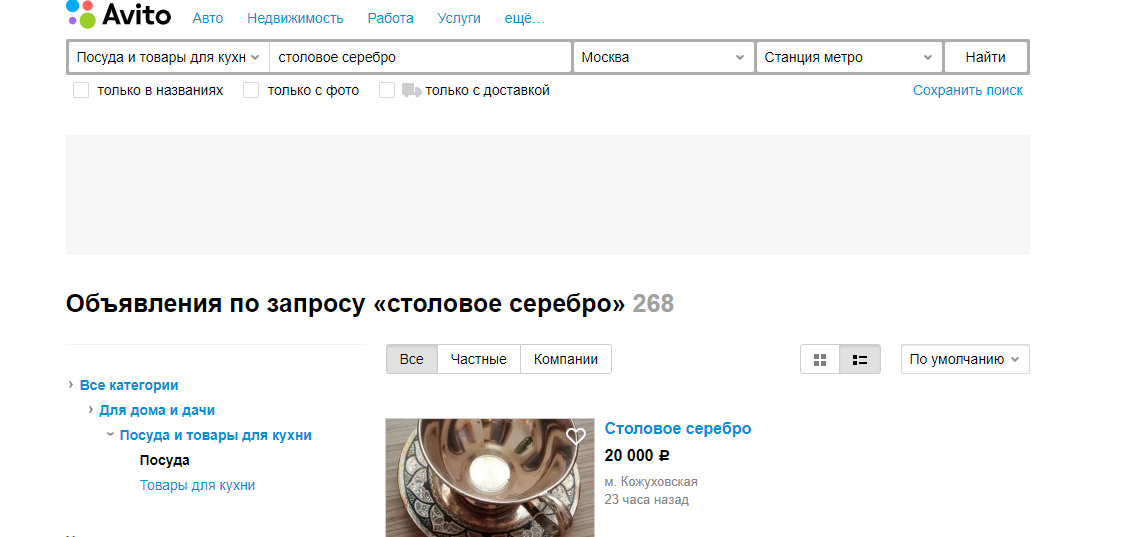Open 'Станция метро' dropdown
1122x537 pixels.
pyautogui.click(x=849, y=57)
